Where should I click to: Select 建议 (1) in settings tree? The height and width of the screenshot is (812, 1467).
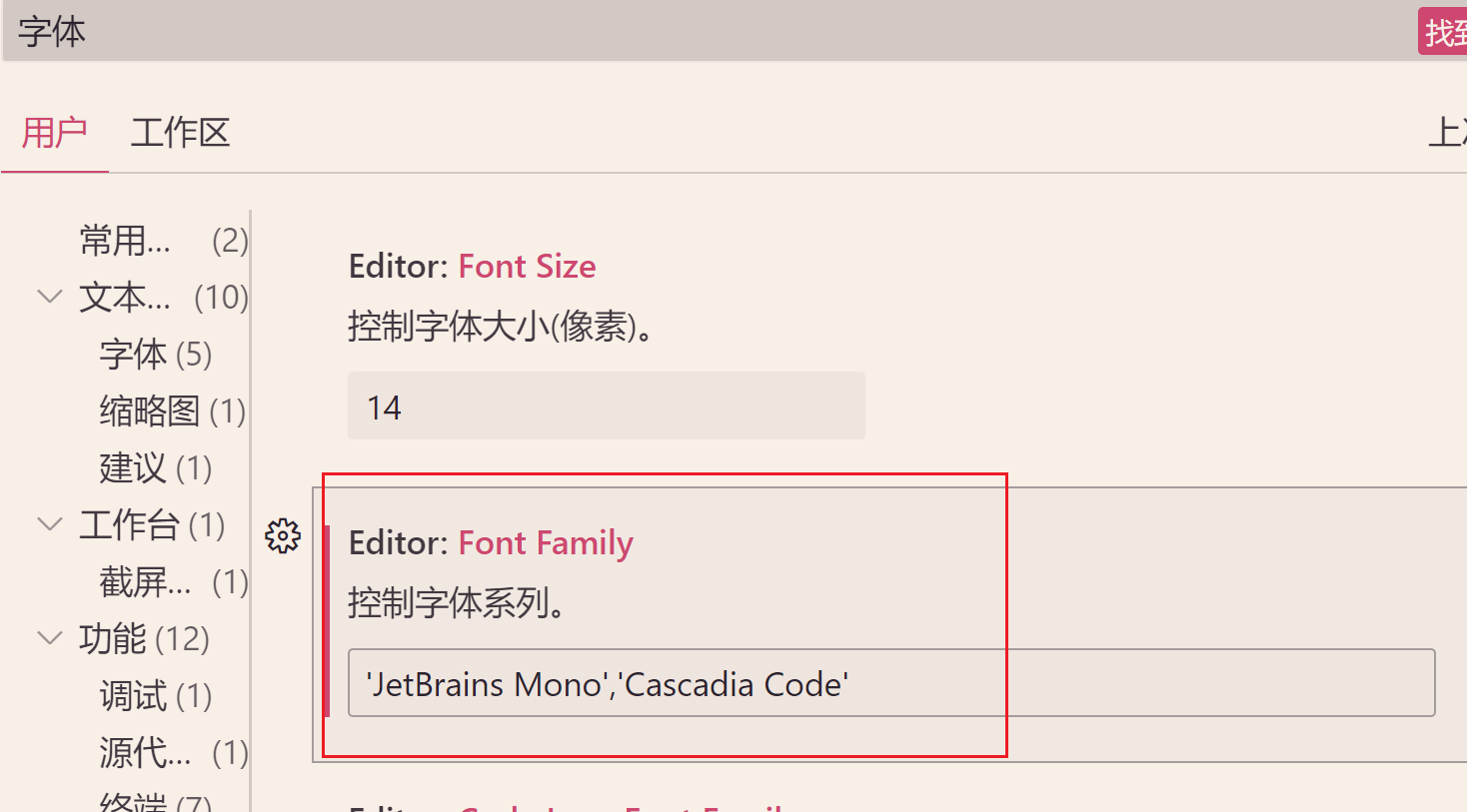[x=155, y=468]
